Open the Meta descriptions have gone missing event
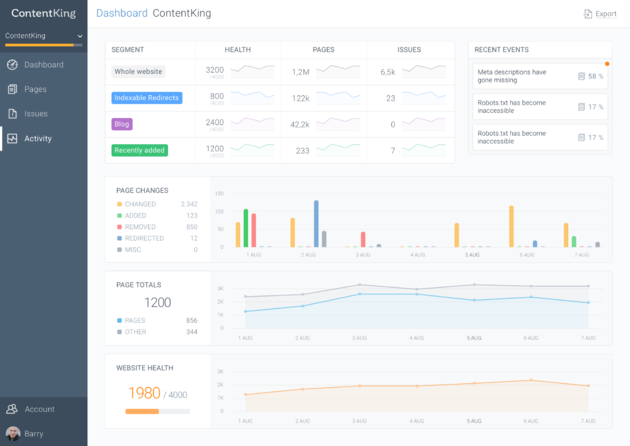The height and width of the screenshot is (446, 630). (x=540, y=76)
